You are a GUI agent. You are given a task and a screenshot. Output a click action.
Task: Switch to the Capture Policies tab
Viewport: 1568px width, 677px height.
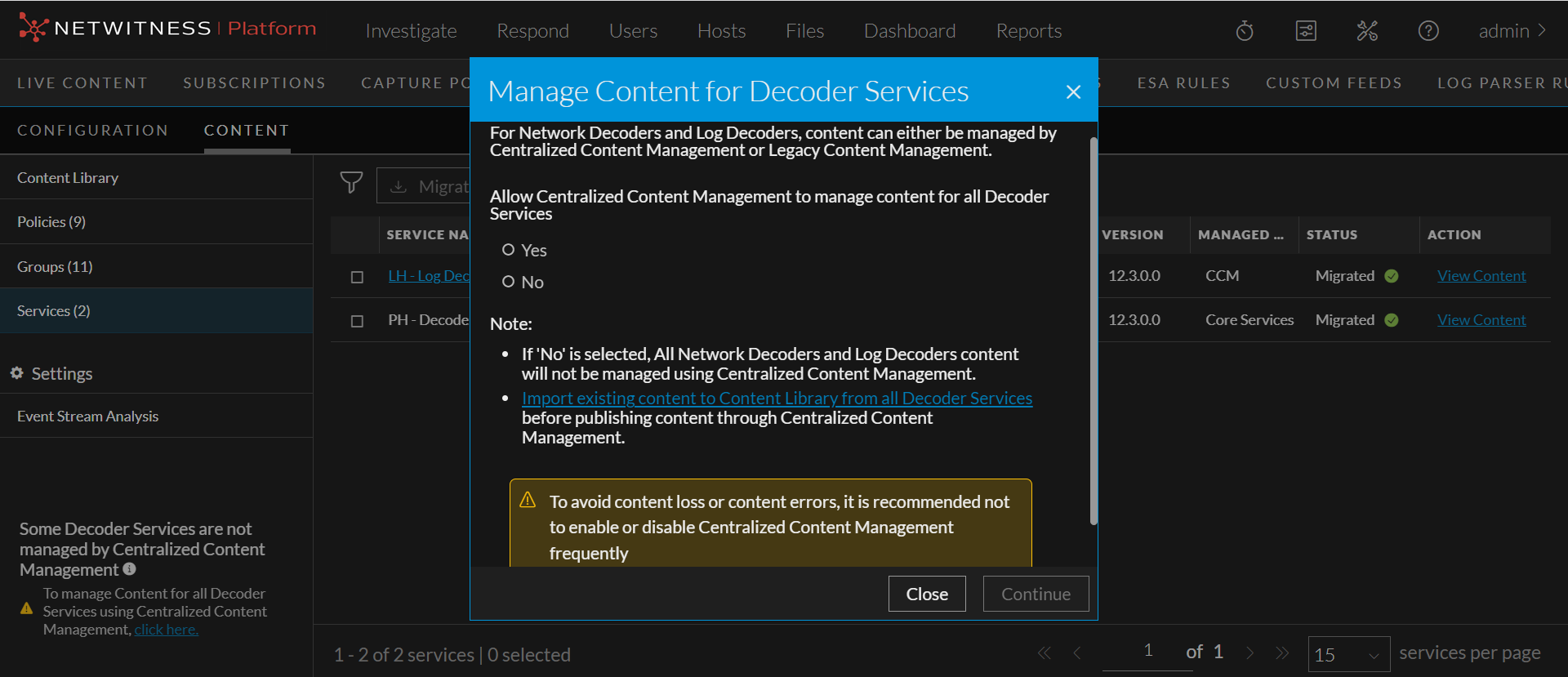(415, 83)
